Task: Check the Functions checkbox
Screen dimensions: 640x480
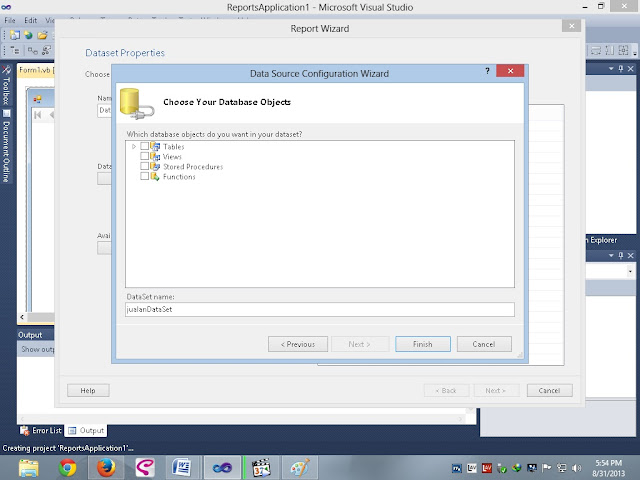Action: (144, 176)
